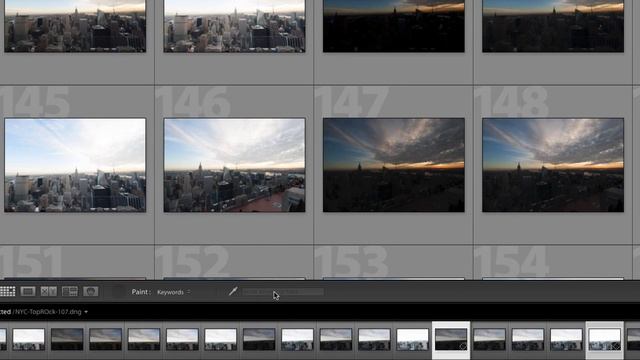Click the highlighted bright-sky filmstrip thumbnail
The width and height of the screenshot is (640, 360).
click(x=604, y=339)
